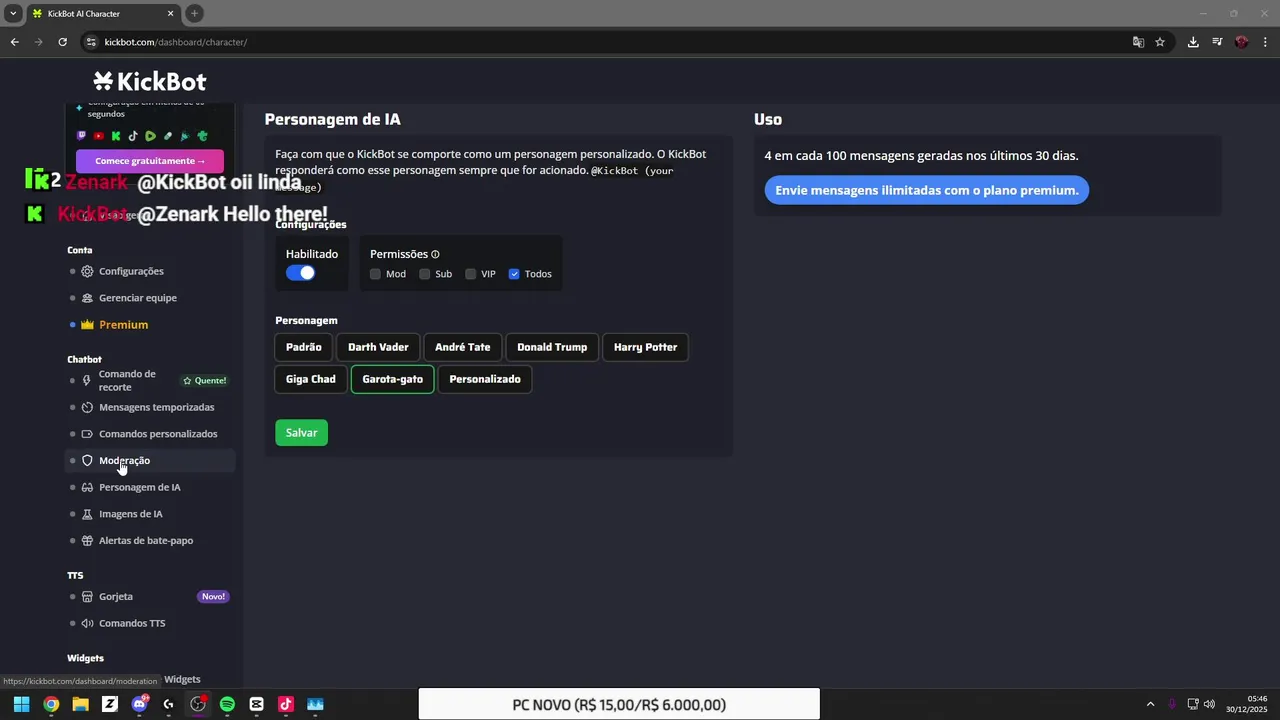Open Comandos personalizados in the sidebar
The width and height of the screenshot is (1280, 720).
coord(158,434)
